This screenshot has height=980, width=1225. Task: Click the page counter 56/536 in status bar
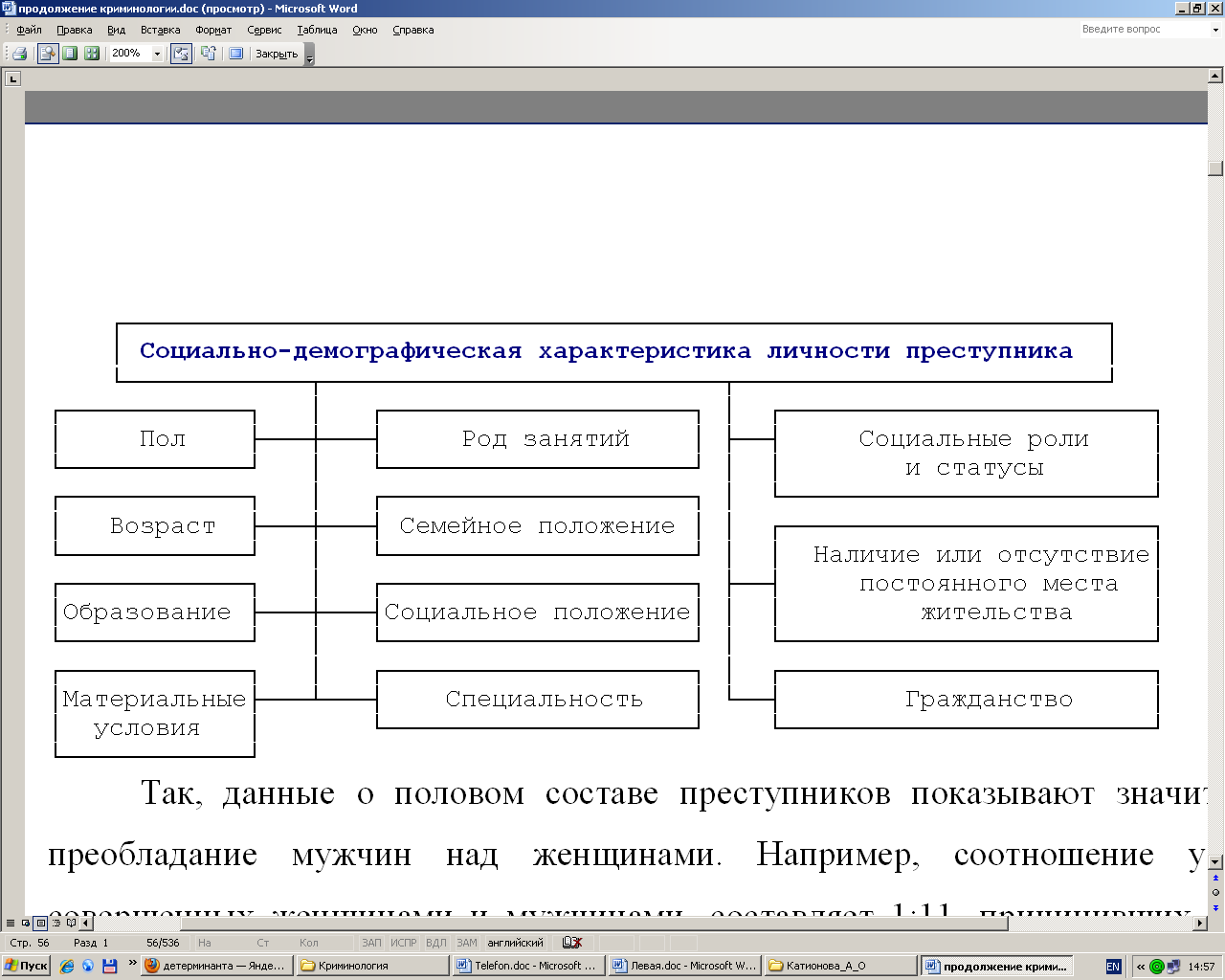(x=163, y=943)
